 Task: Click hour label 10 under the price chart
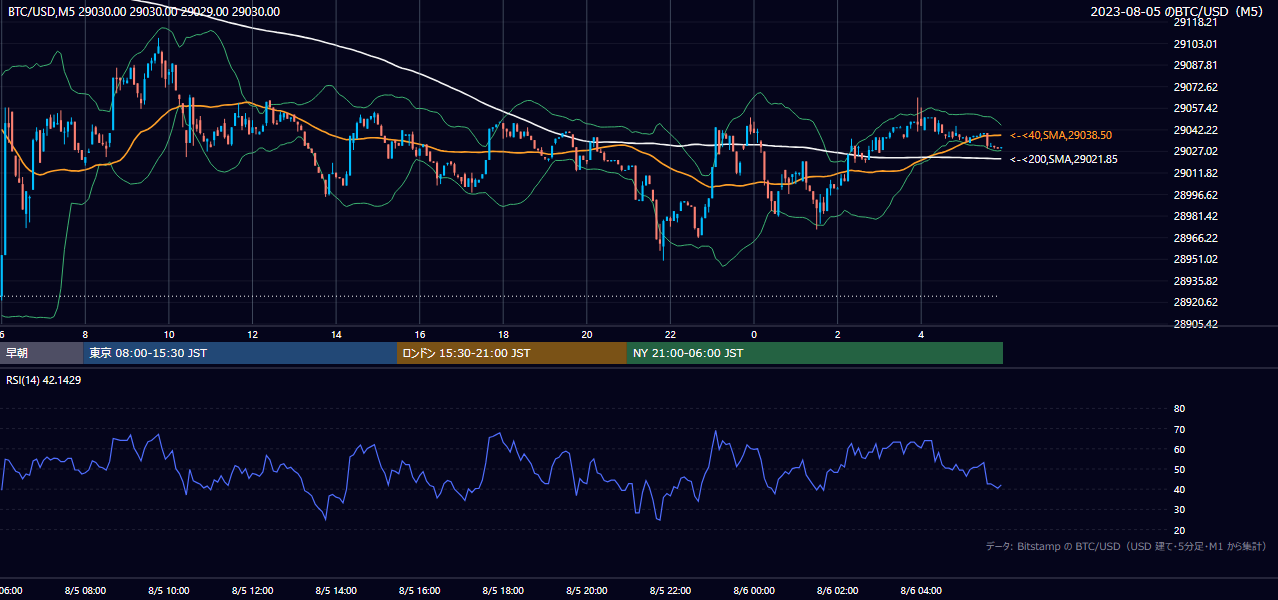click(169, 334)
